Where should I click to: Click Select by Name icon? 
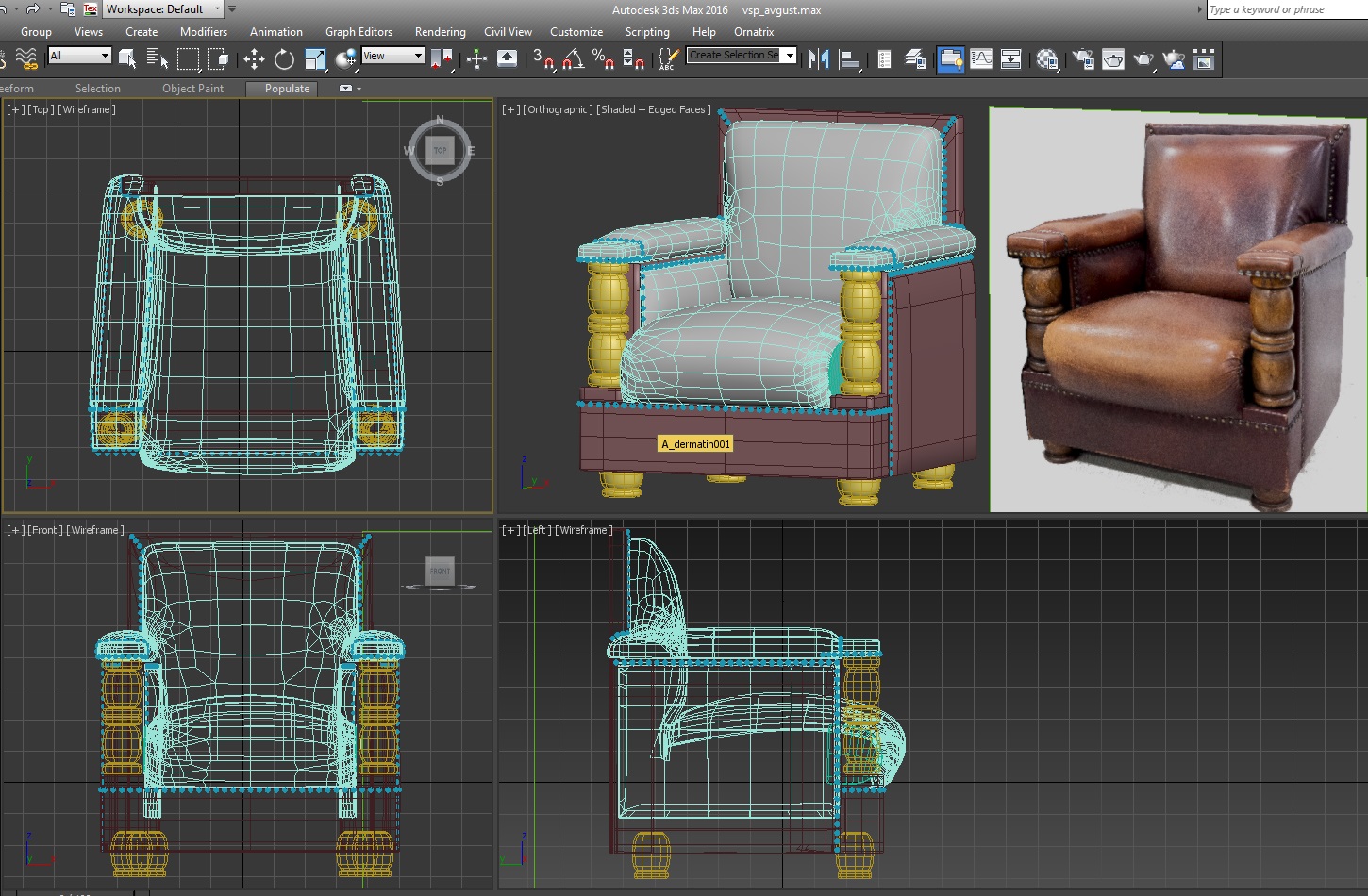coord(157,59)
